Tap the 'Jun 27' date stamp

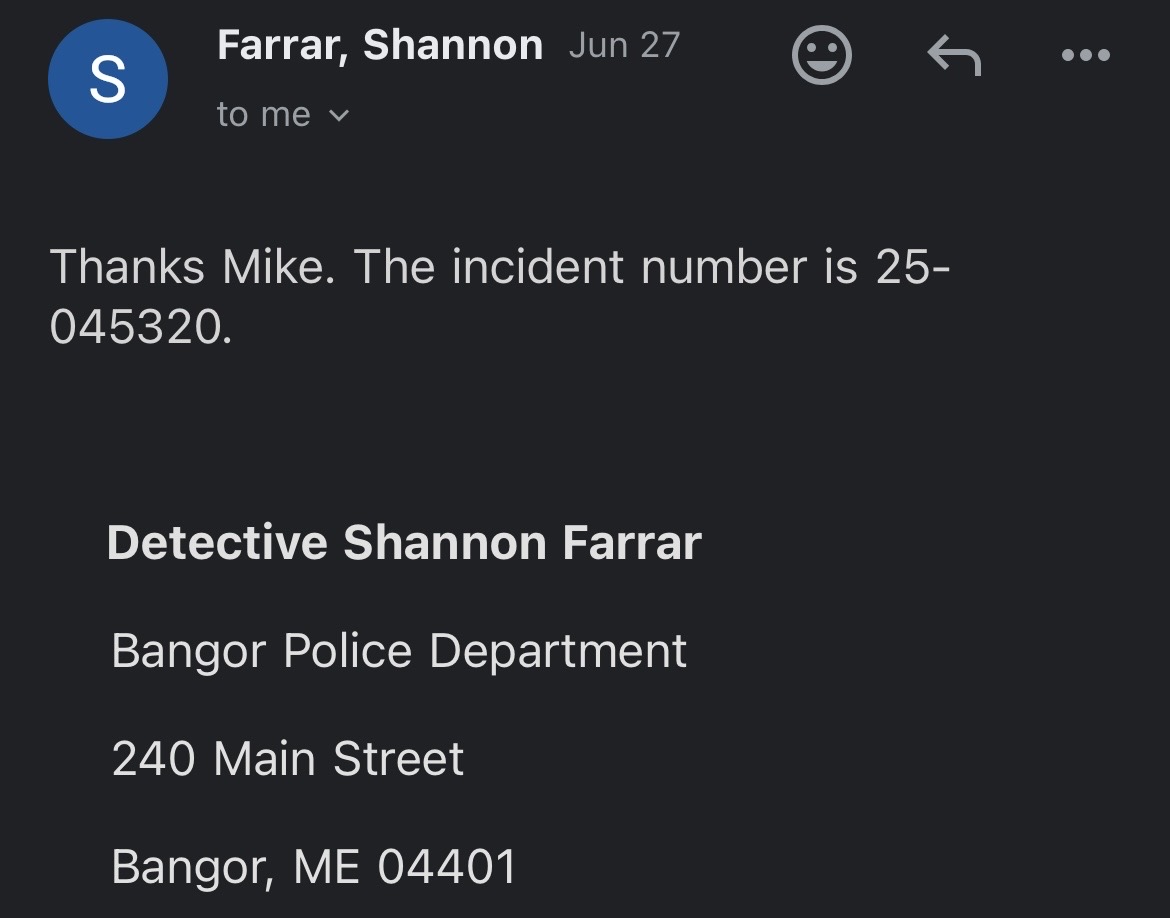625,46
